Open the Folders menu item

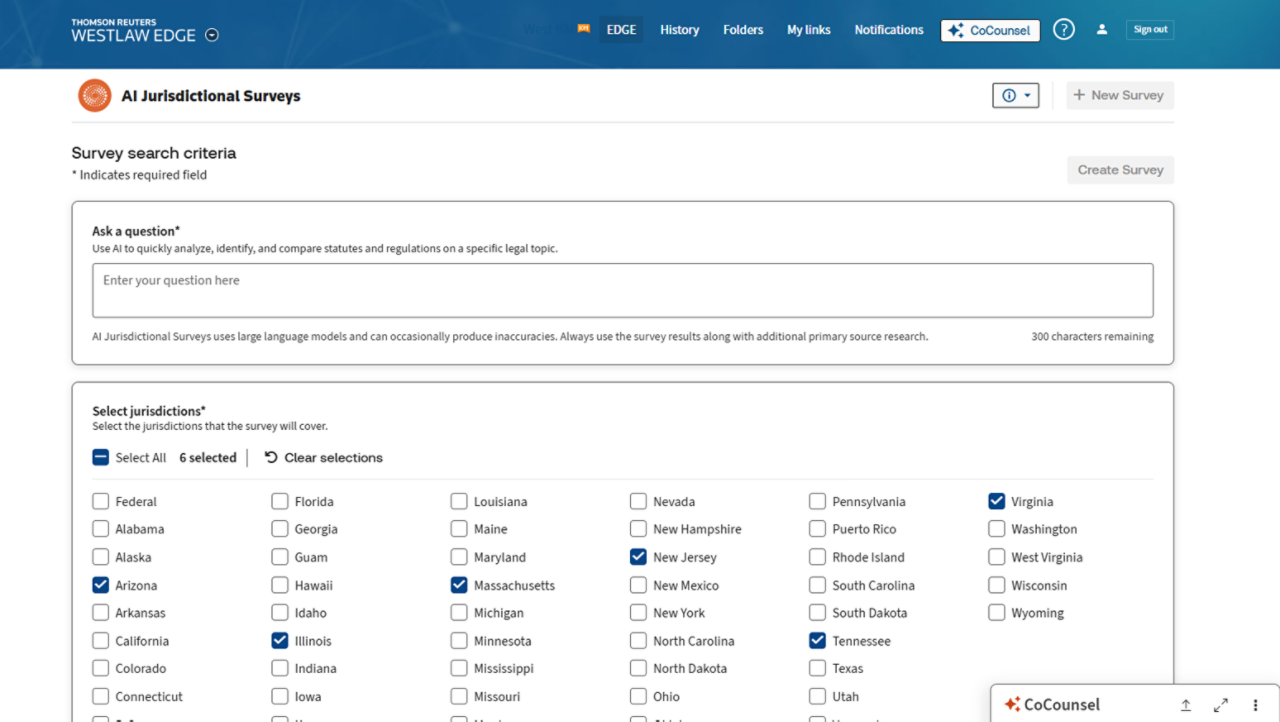(x=743, y=30)
